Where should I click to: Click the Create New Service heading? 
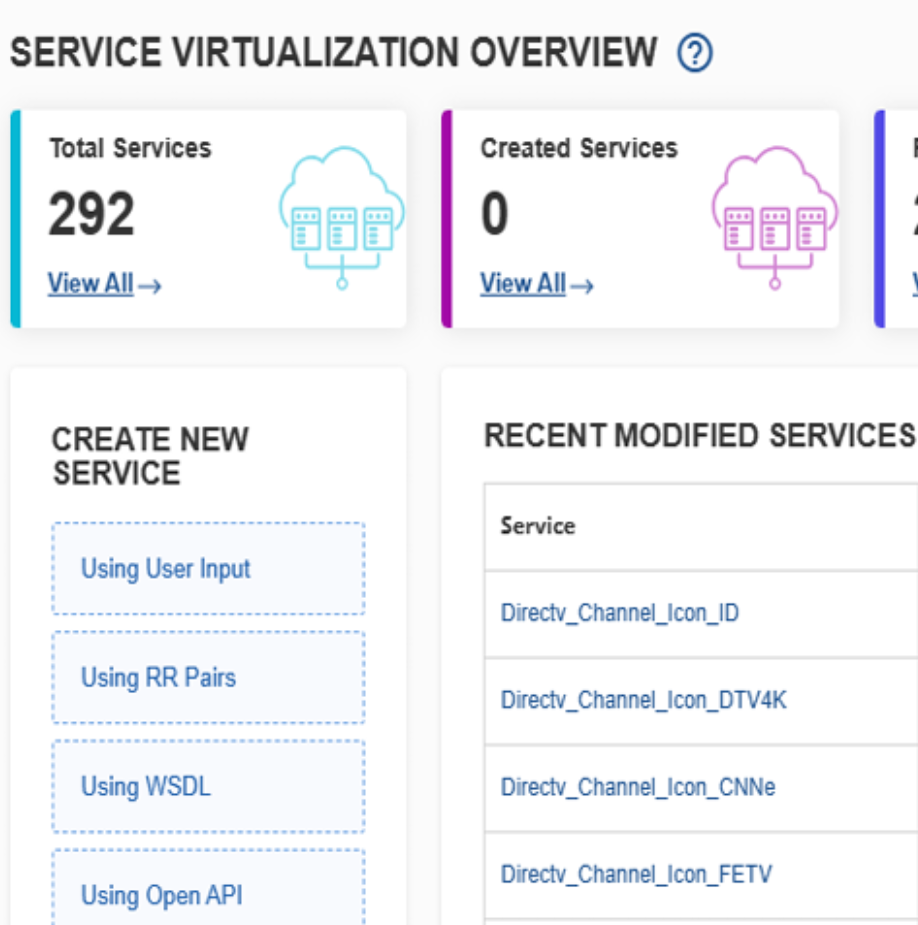[150, 456]
